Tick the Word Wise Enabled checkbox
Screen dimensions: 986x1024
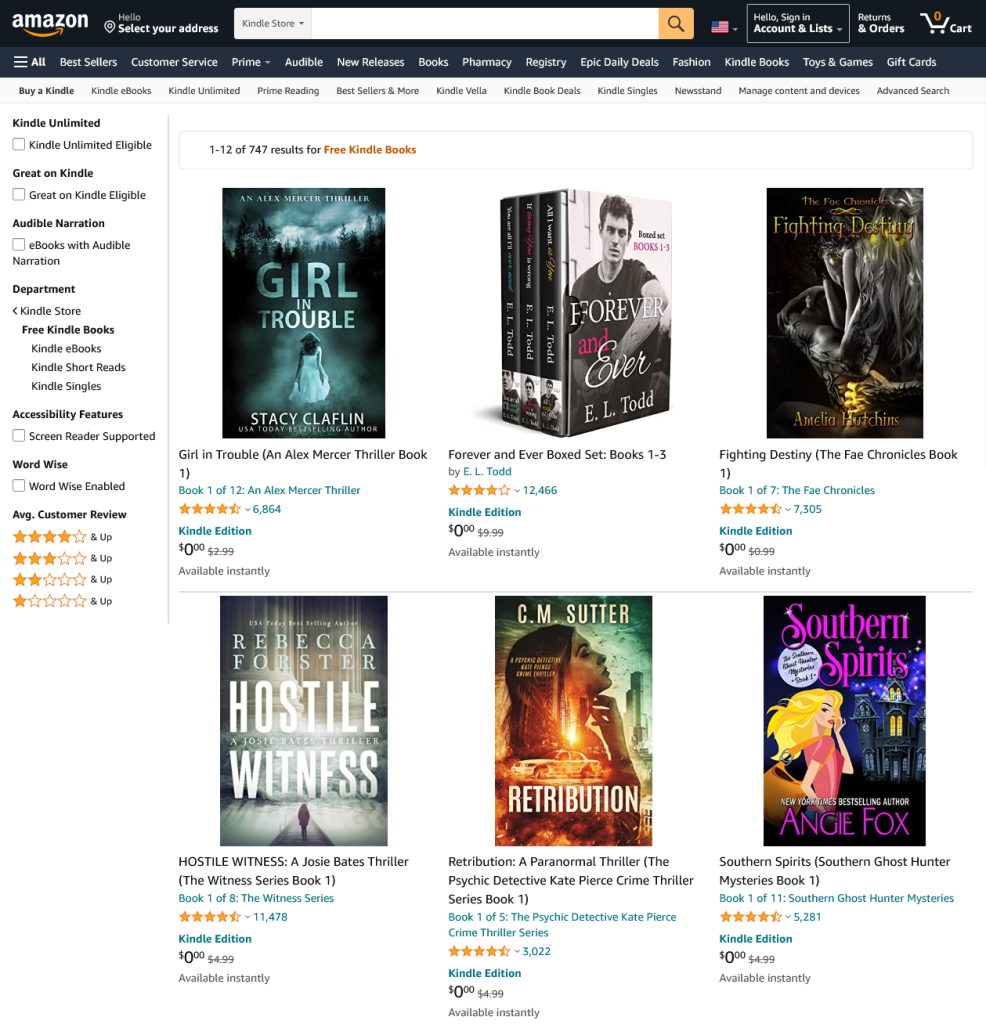19,486
